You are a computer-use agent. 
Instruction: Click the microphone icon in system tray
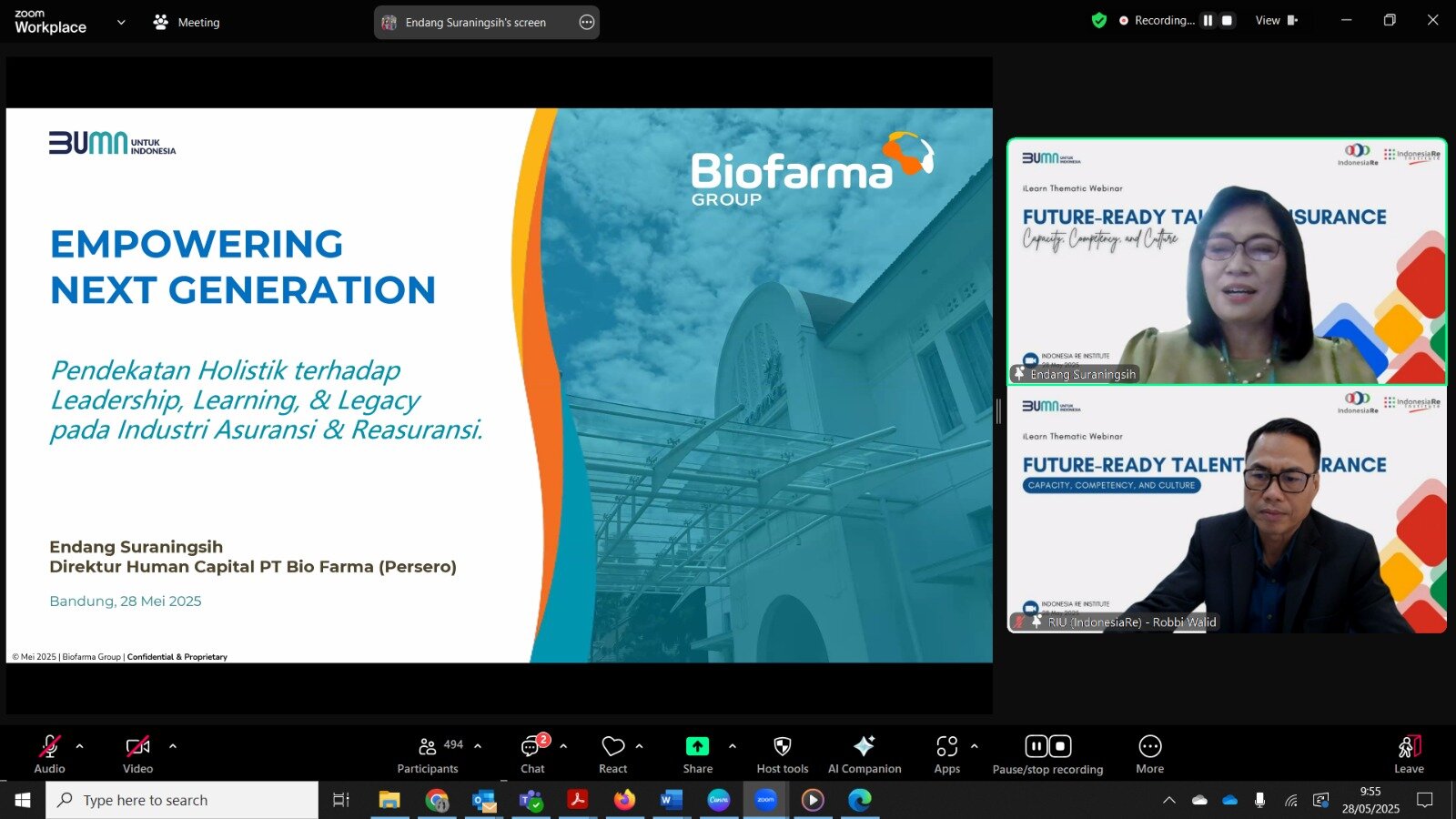coord(1259,800)
